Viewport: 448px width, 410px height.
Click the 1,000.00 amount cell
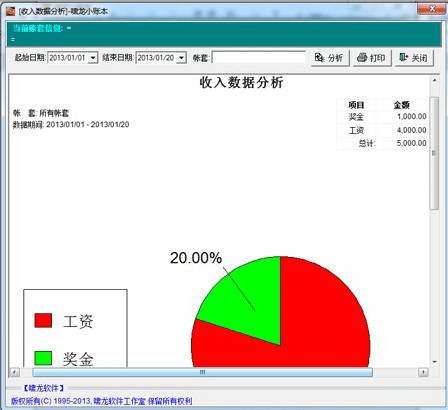[x=412, y=117]
